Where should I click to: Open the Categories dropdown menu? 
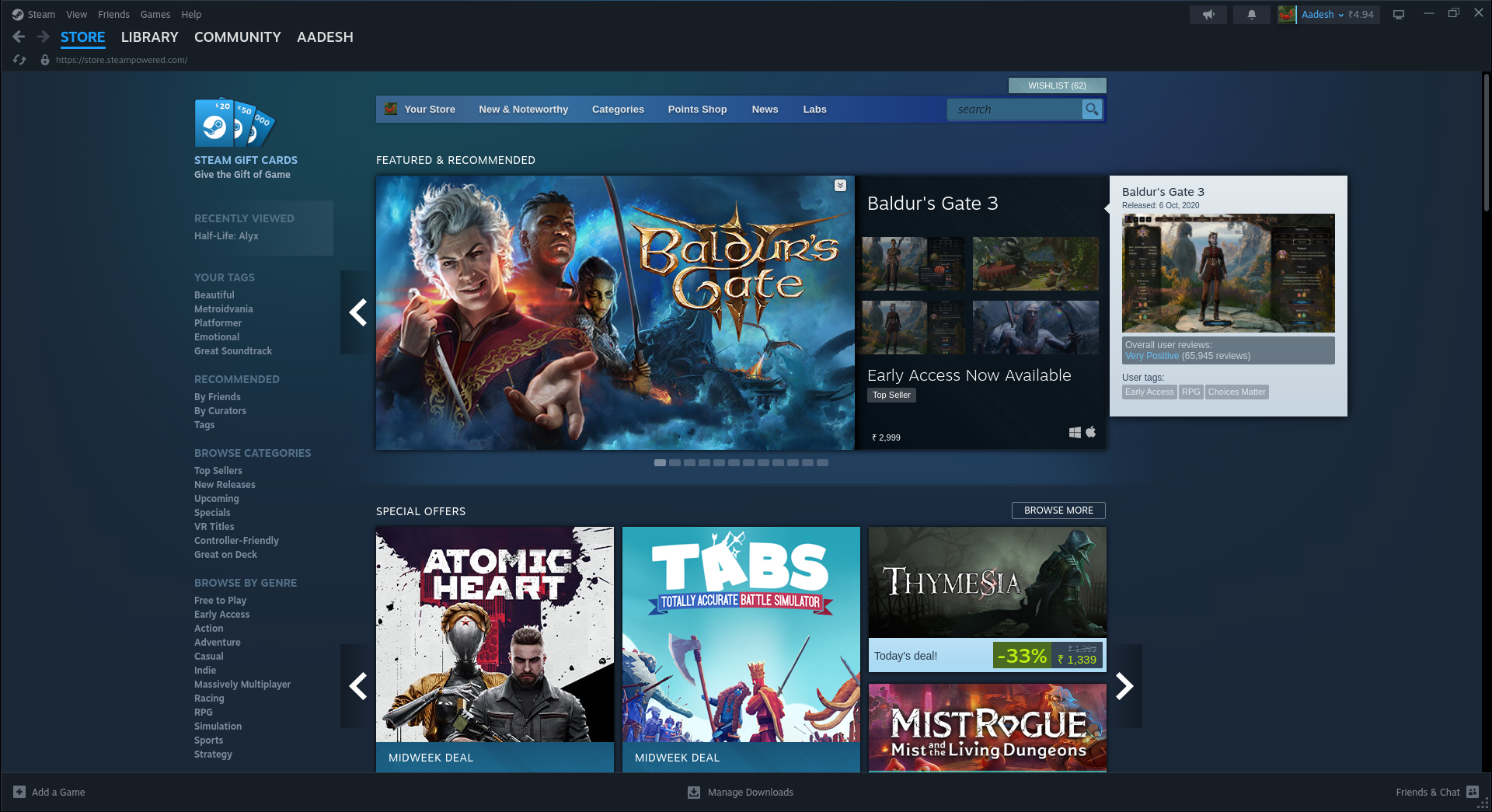[x=618, y=110]
